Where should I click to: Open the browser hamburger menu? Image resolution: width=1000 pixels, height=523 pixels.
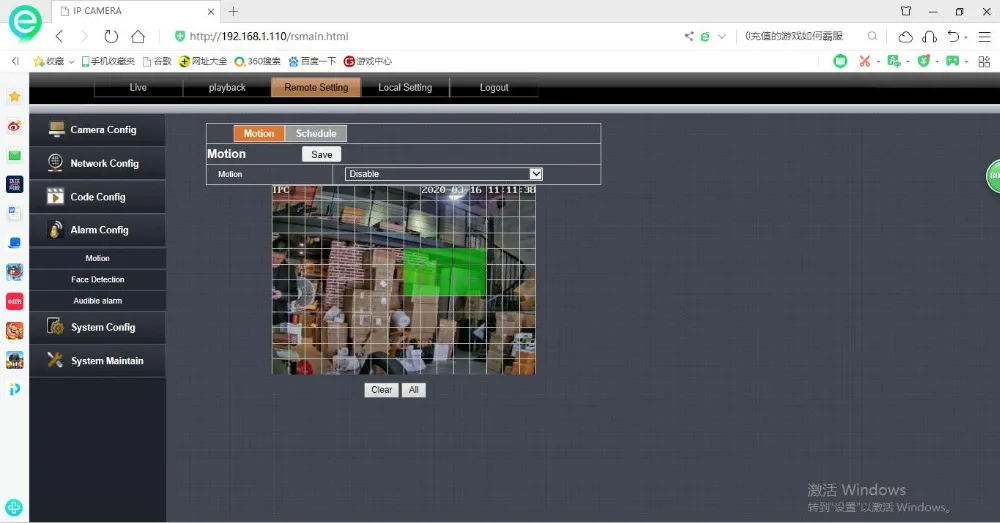(x=985, y=36)
